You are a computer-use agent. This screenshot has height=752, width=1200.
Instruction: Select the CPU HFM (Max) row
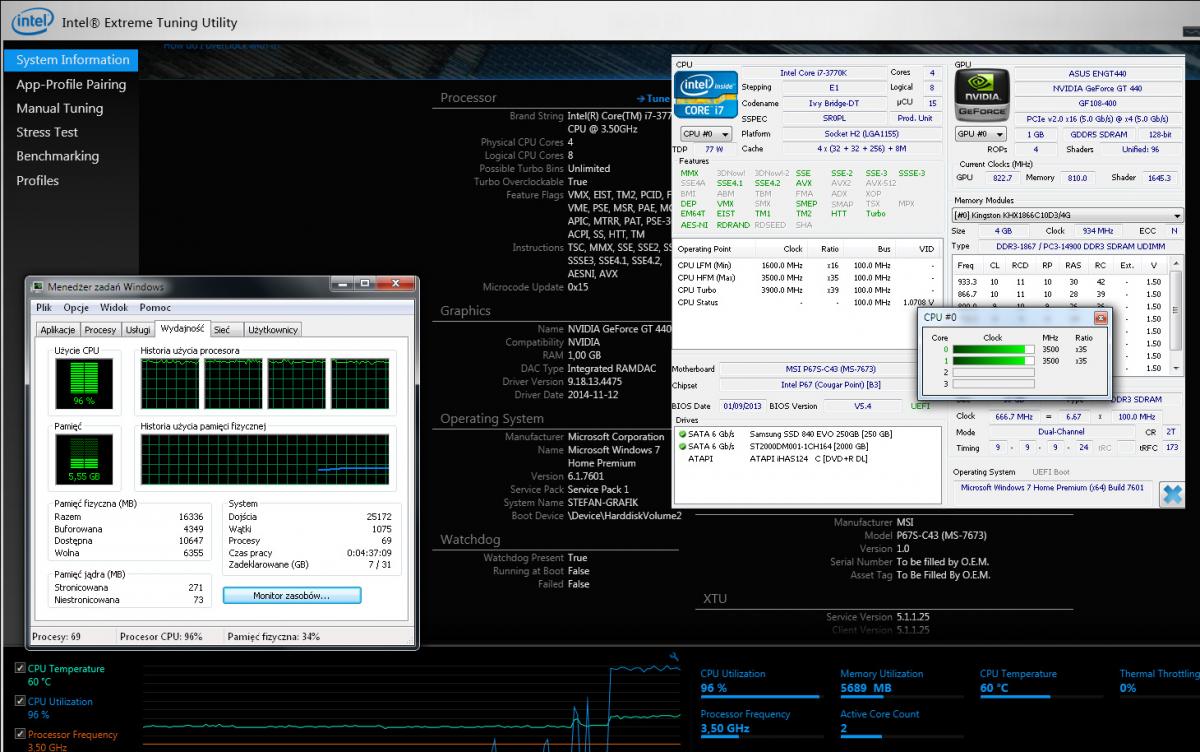pos(808,277)
